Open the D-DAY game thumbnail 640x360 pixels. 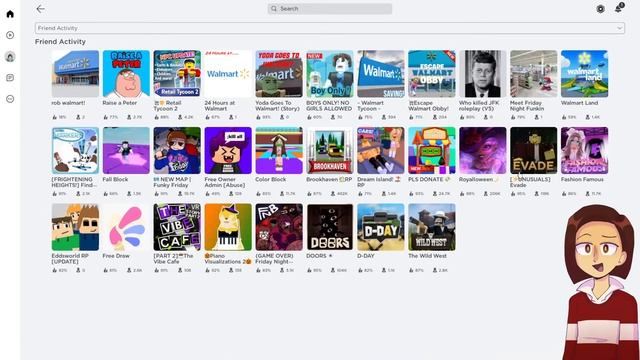point(381,227)
